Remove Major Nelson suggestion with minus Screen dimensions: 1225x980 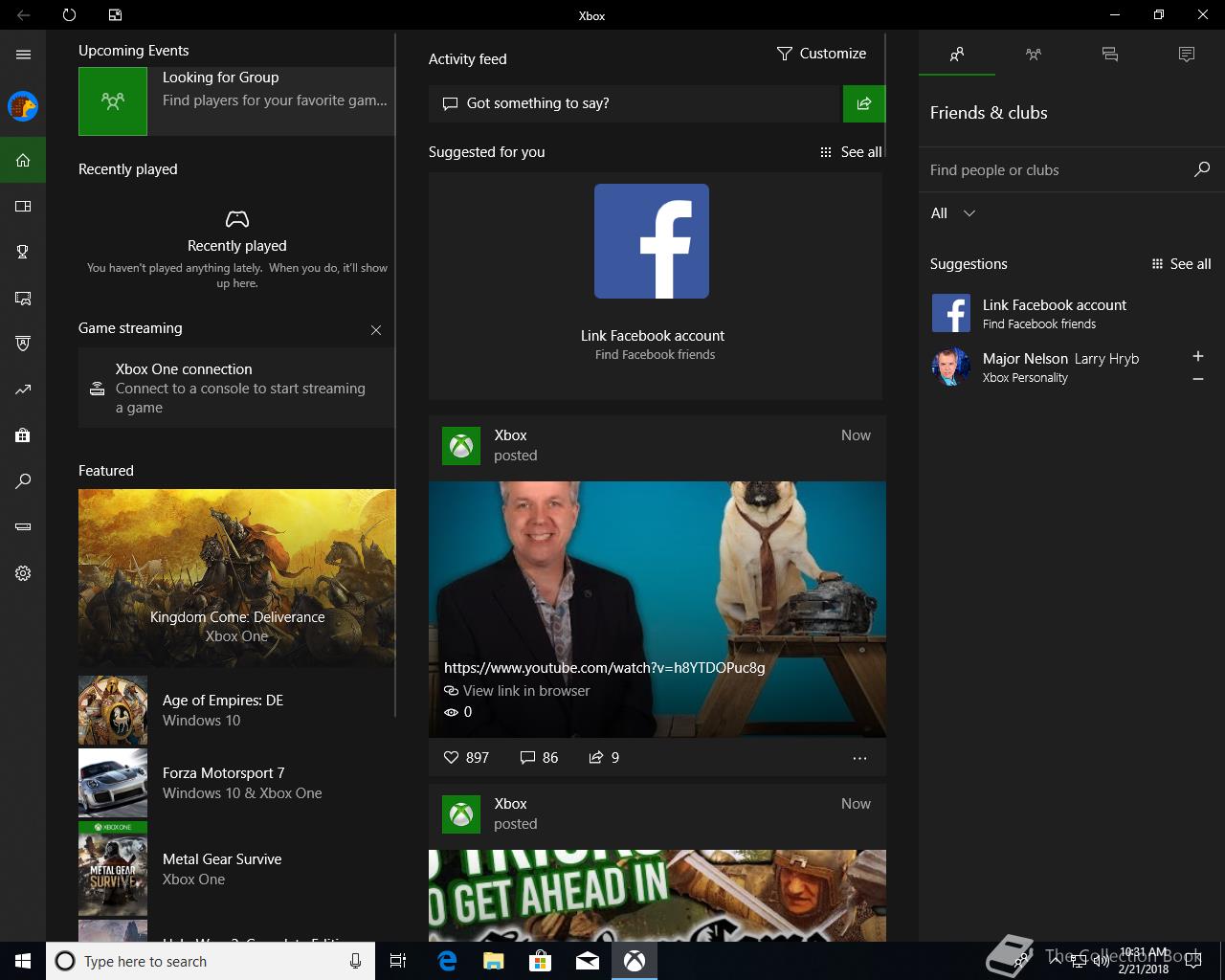pyautogui.click(x=1197, y=379)
